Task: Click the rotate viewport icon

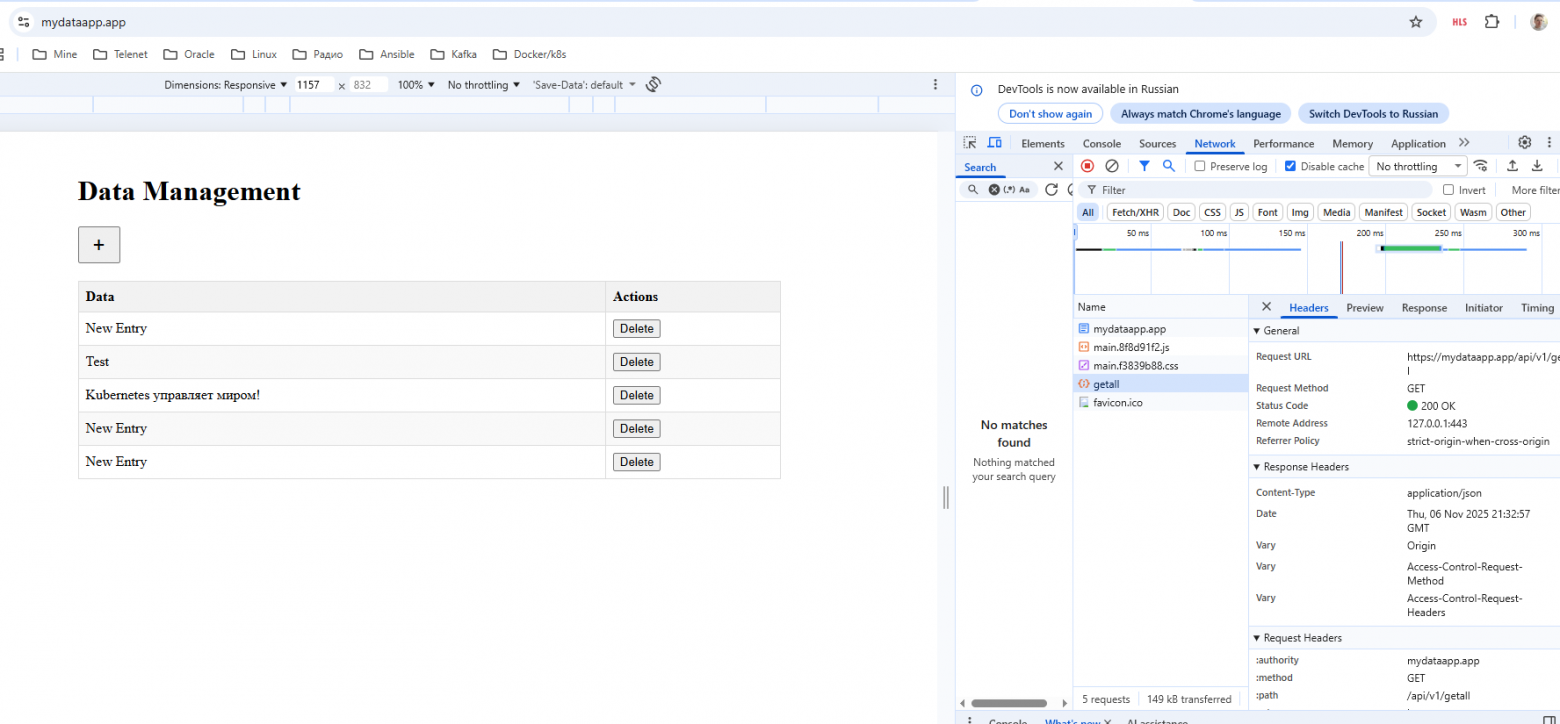Action: pos(653,84)
